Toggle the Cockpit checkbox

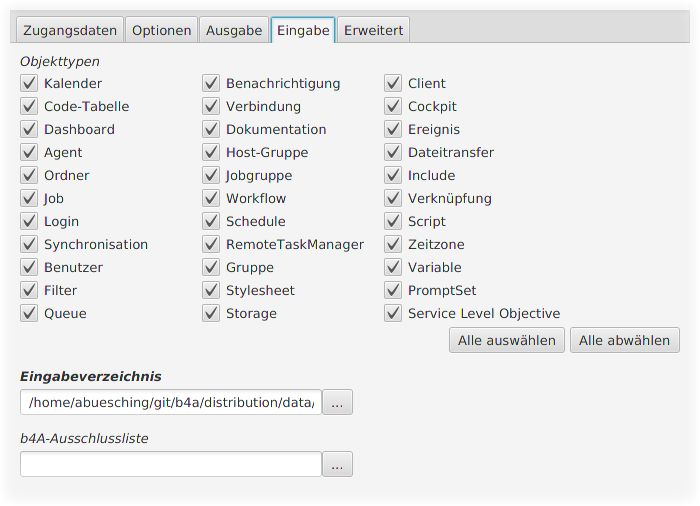pos(393,107)
